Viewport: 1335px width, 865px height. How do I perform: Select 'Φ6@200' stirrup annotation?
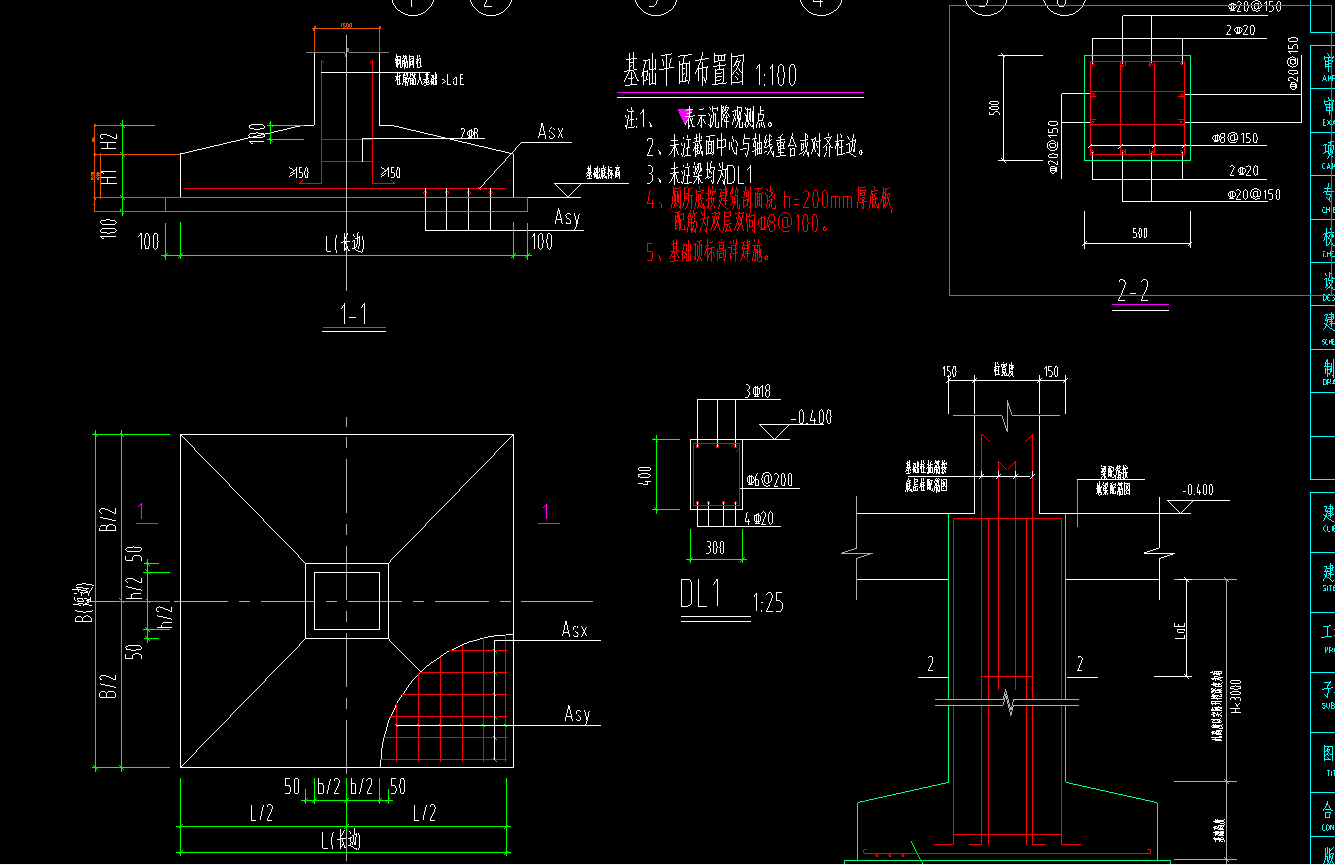pos(770,480)
